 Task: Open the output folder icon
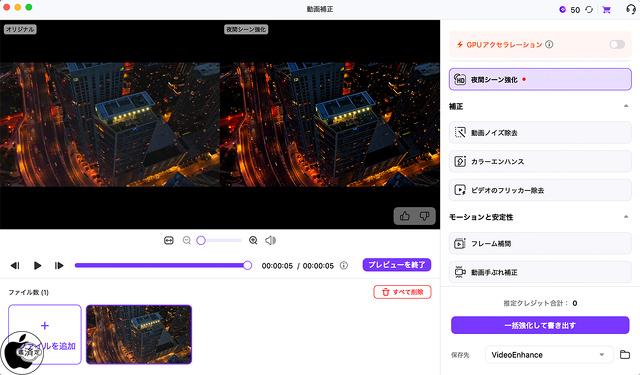click(625, 355)
